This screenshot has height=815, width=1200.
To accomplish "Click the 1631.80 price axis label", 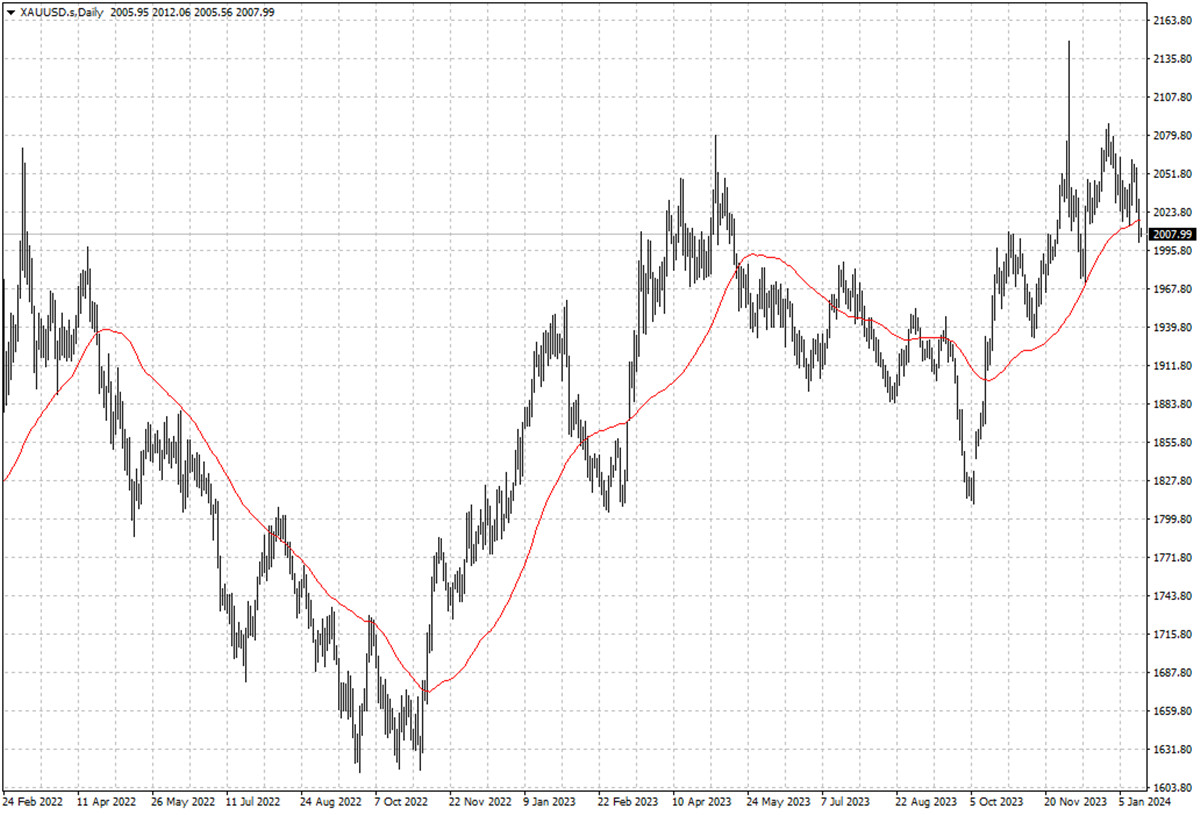I will tap(1171, 750).
